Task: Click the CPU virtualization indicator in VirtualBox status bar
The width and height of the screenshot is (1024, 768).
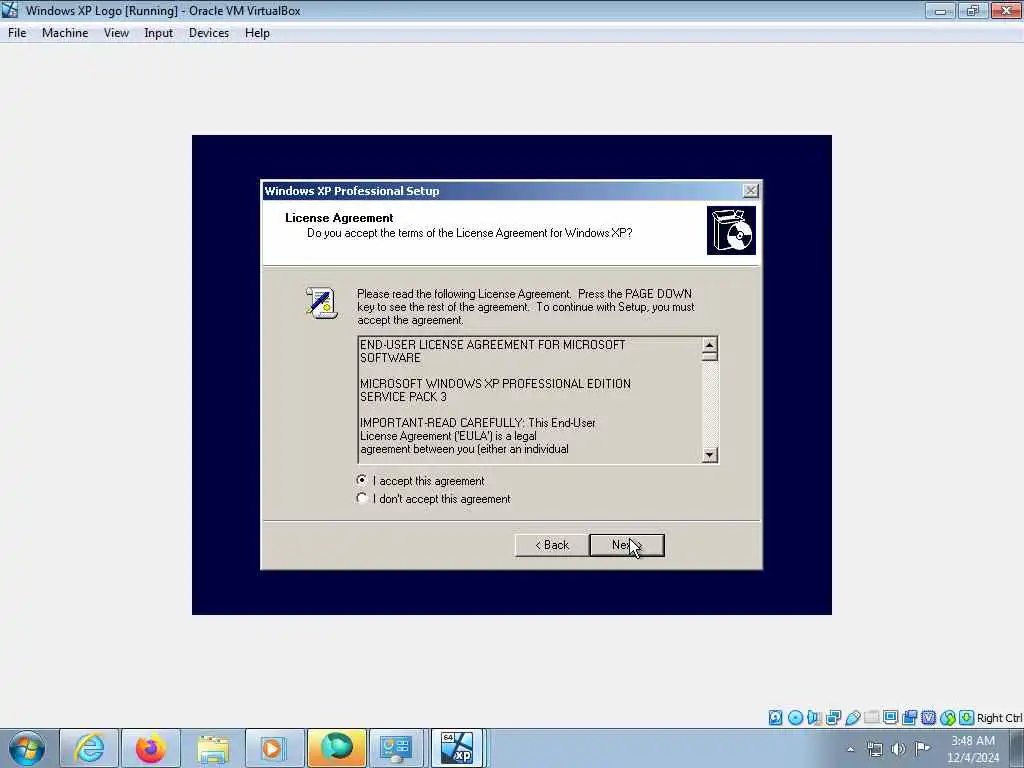Action: coord(928,718)
